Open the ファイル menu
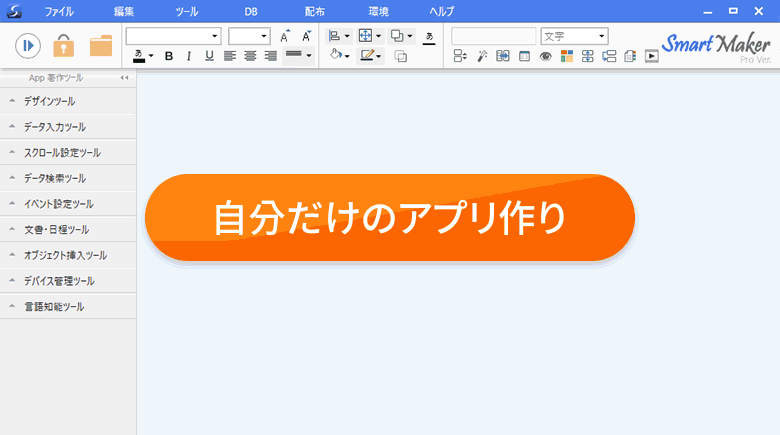This screenshot has width=780, height=435. click(x=59, y=11)
